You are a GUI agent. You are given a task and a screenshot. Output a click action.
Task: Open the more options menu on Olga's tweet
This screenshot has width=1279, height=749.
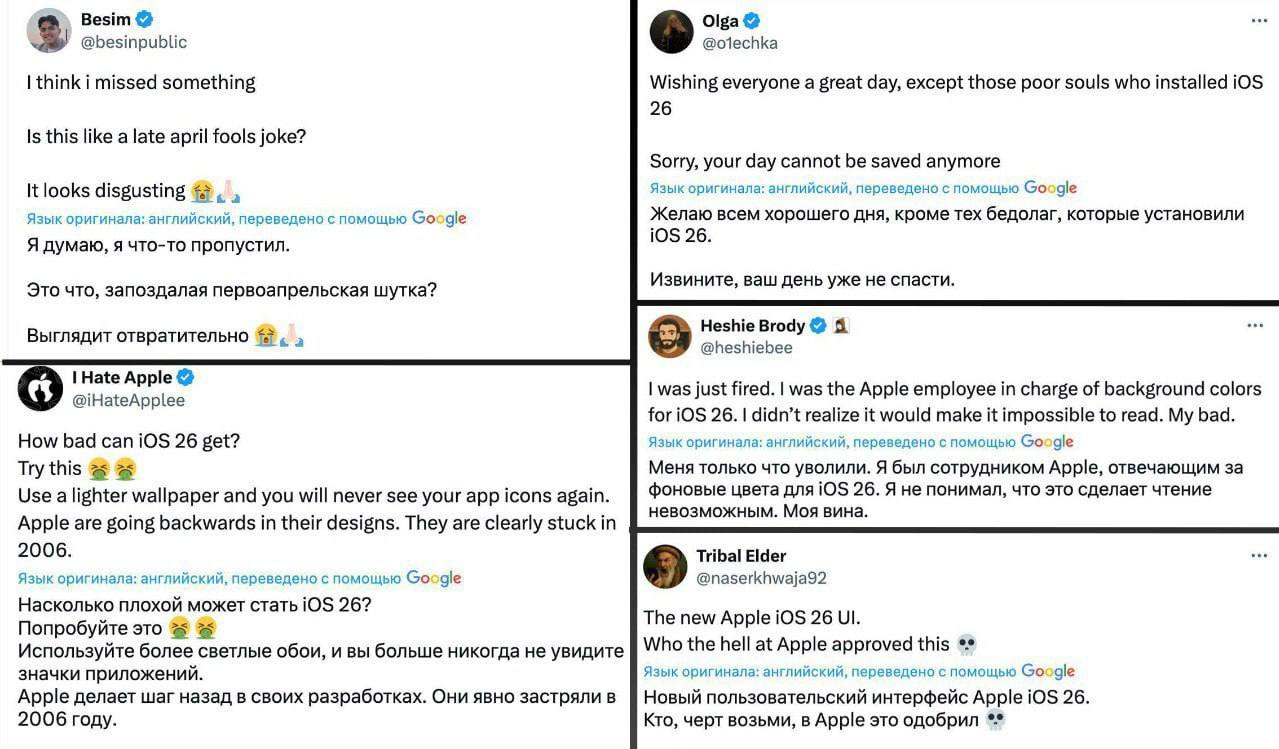pyautogui.click(x=1259, y=21)
